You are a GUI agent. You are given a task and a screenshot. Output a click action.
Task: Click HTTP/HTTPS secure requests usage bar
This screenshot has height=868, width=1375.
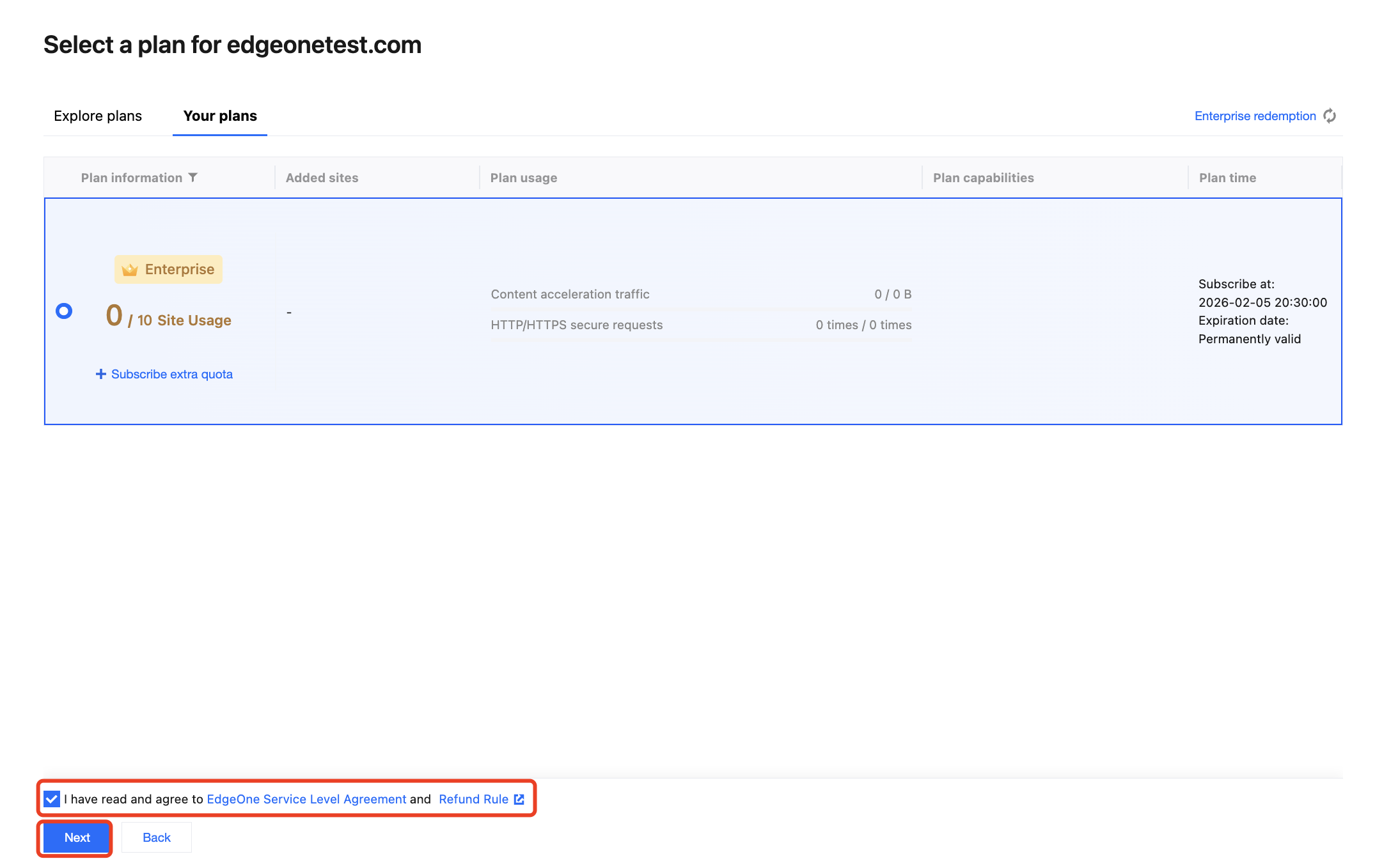tap(701, 340)
